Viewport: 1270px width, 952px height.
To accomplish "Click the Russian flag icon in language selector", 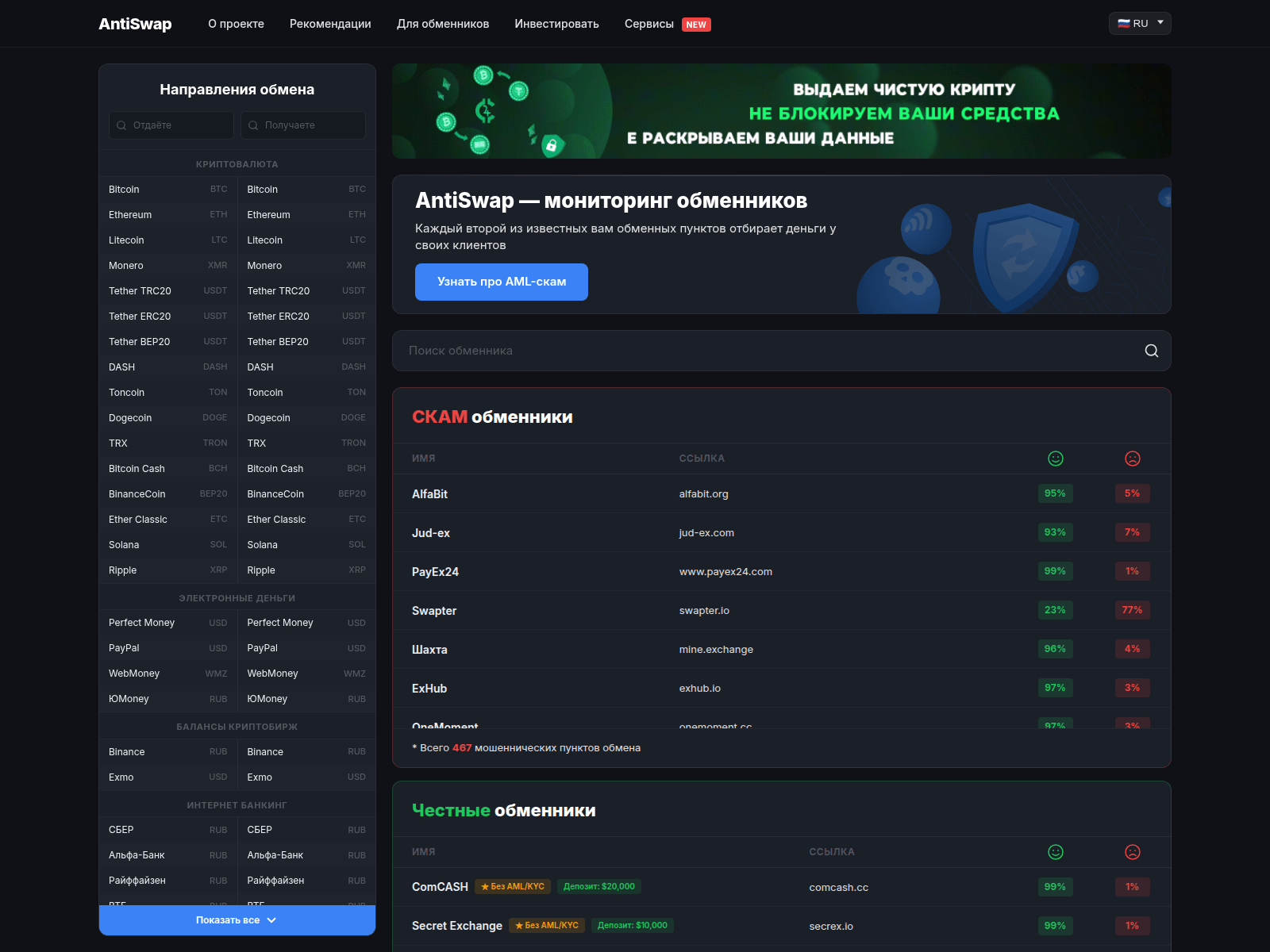I will pyautogui.click(x=1124, y=24).
